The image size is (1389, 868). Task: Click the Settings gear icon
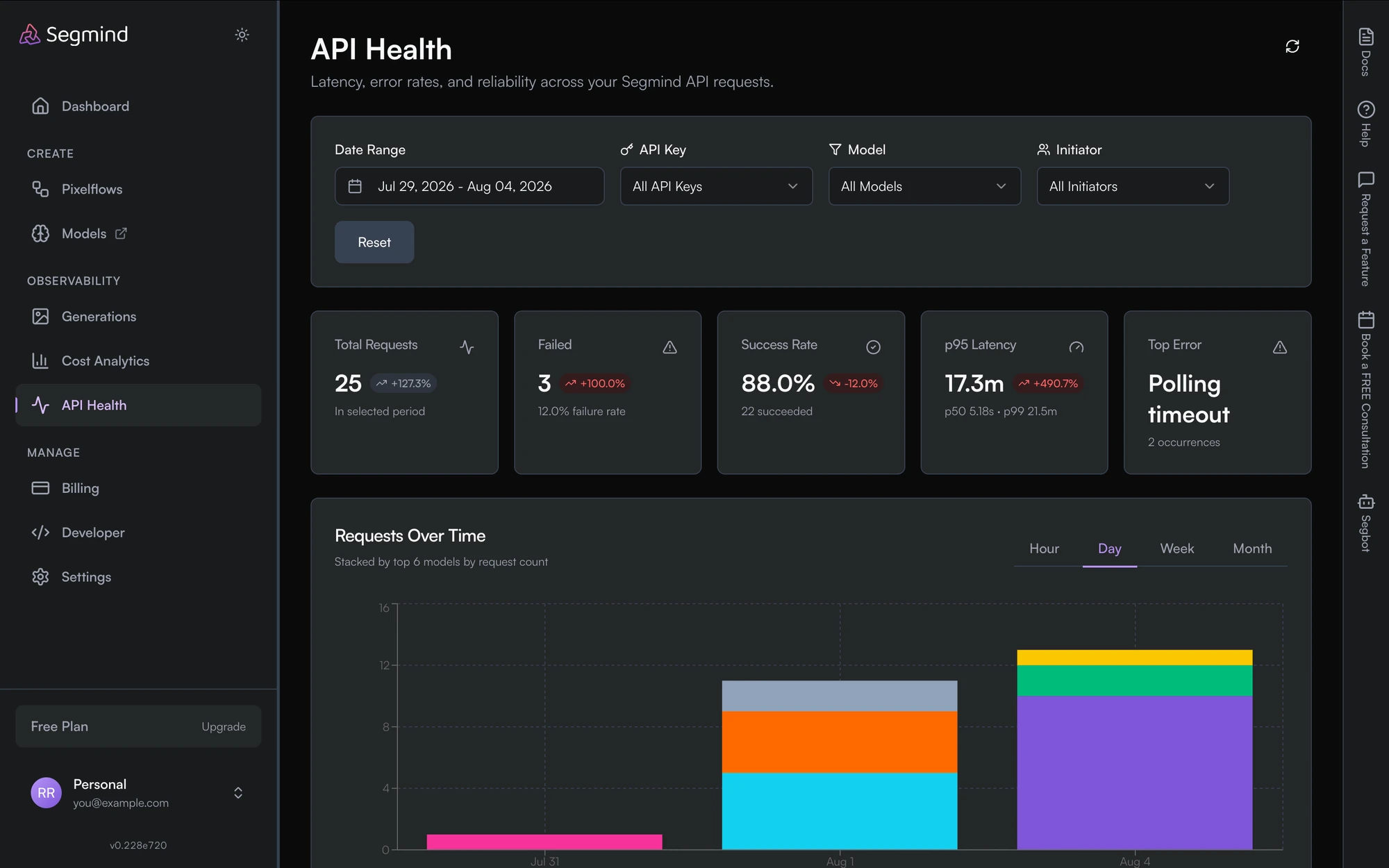point(40,577)
